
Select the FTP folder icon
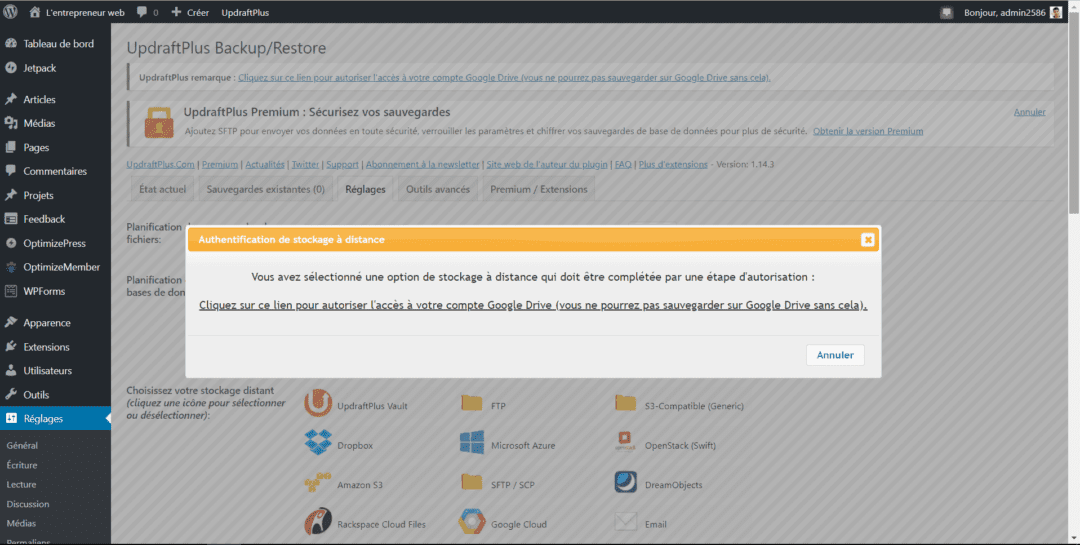coord(472,403)
